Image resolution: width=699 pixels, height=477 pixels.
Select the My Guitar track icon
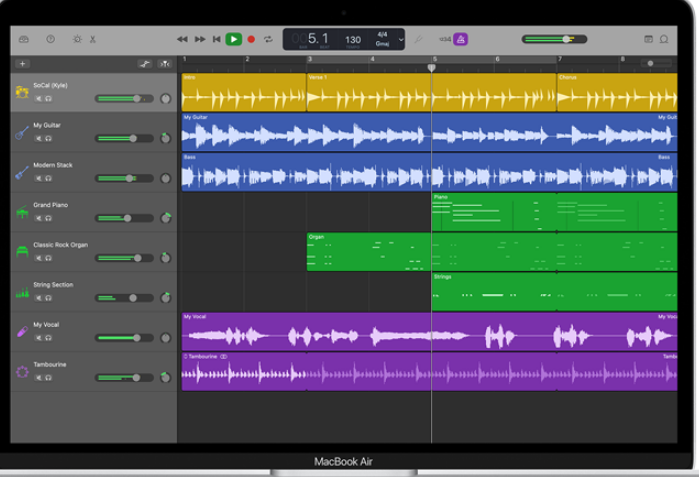pyautogui.click(x=22, y=132)
